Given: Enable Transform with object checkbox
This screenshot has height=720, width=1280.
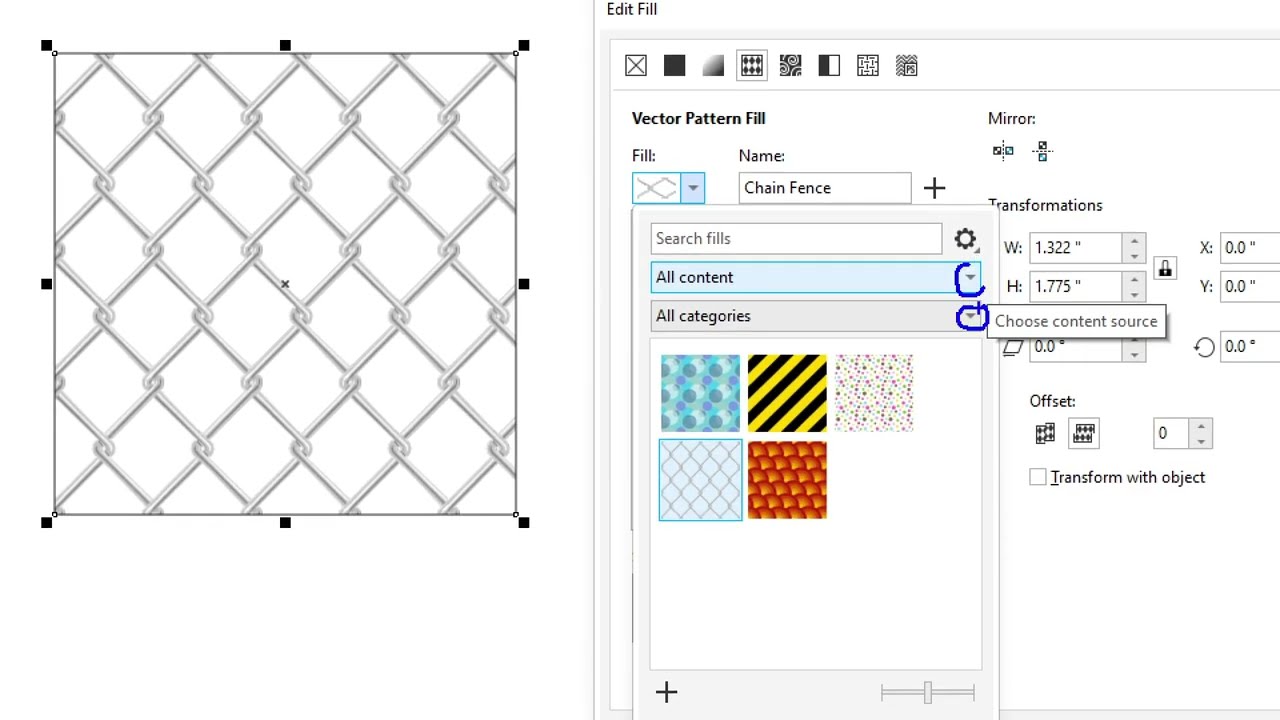Looking at the screenshot, I should click(1038, 478).
